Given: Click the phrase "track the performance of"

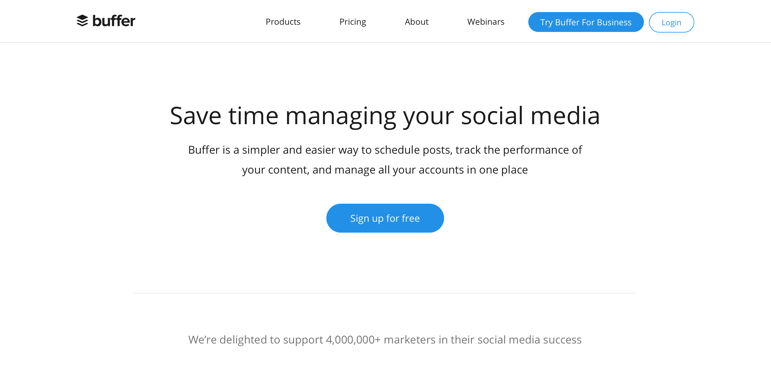Looking at the screenshot, I should click(x=519, y=150).
